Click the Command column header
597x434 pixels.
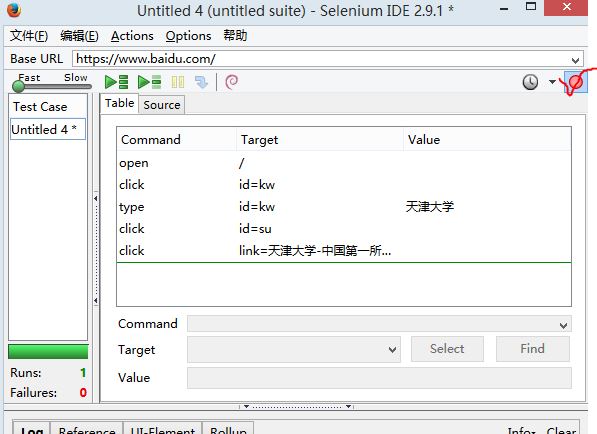177,140
